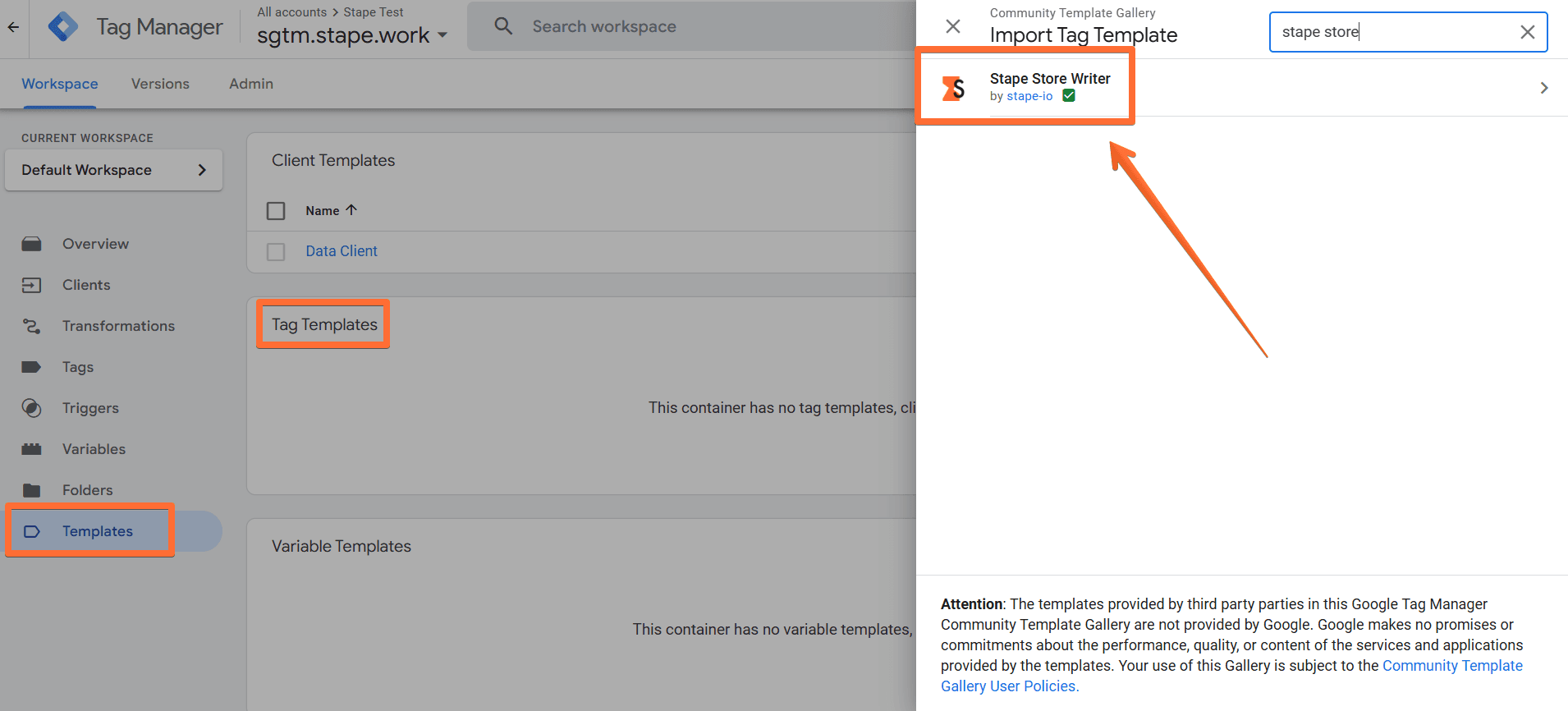
Task: Go to Variables in the sidebar
Action: [x=94, y=449]
